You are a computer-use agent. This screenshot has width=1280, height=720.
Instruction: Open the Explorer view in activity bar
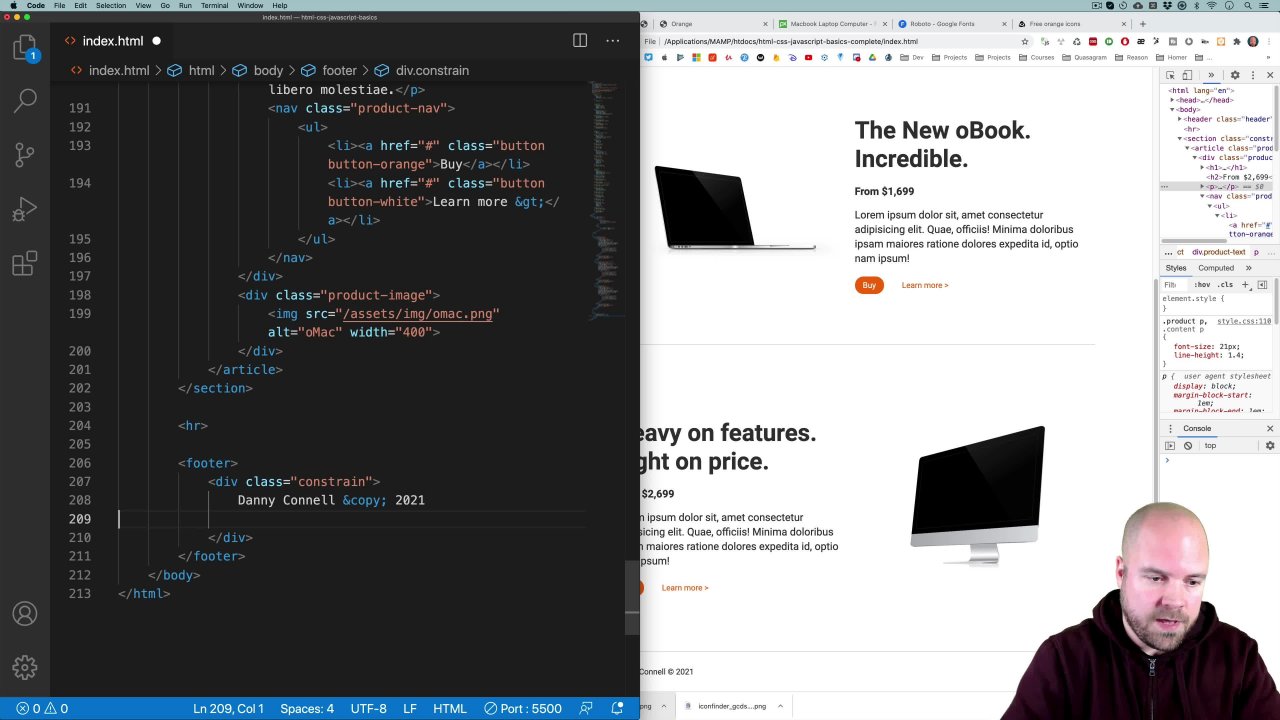click(x=25, y=47)
